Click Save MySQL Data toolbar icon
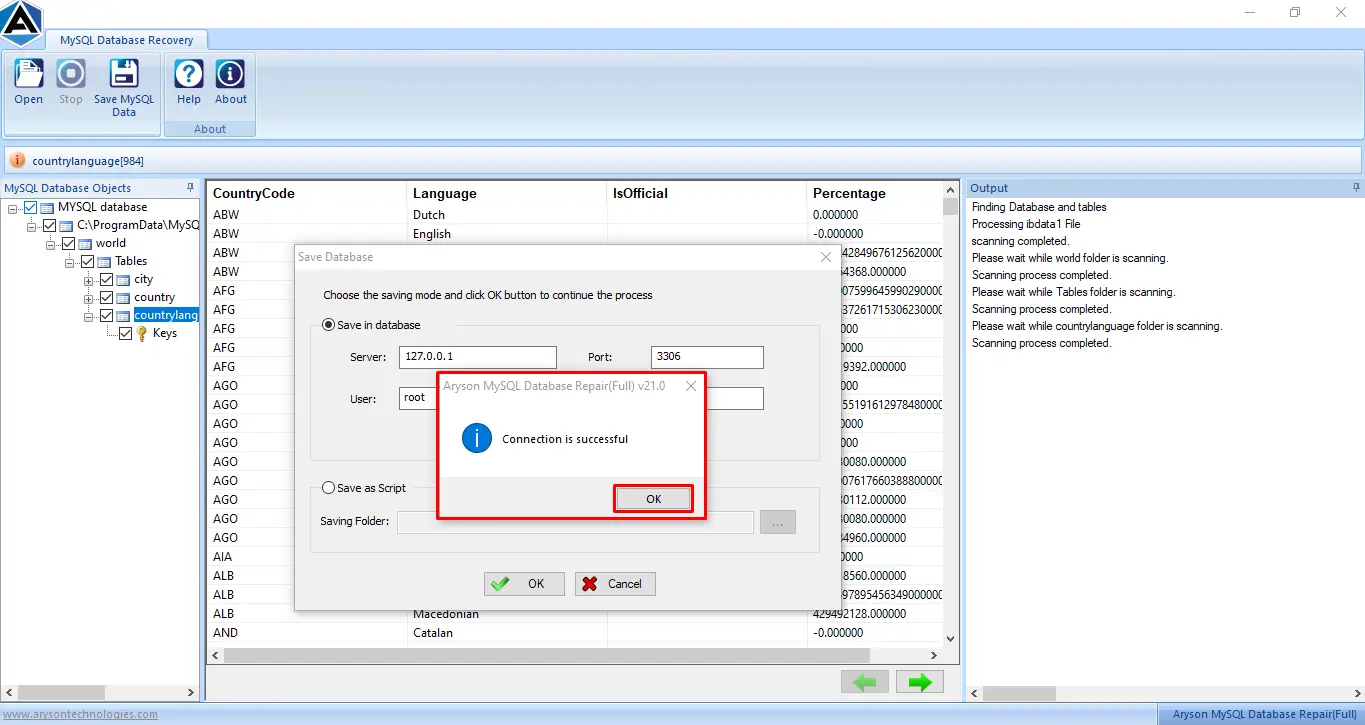Viewport: 1365px width, 725px height. [x=124, y=75]
